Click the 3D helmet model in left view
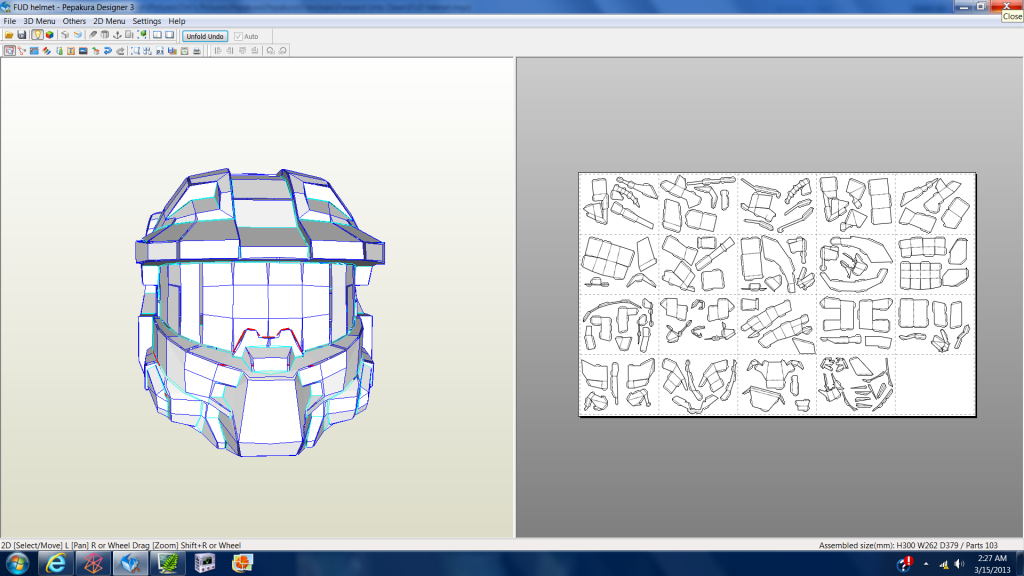Viewport: 1024px width, 576px height. pos(260,312)
